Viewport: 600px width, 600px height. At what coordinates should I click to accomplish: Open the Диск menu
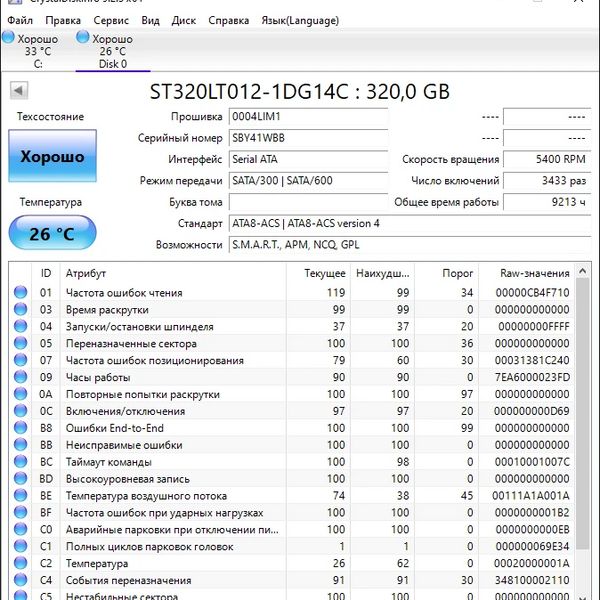(x=184, y=20)
